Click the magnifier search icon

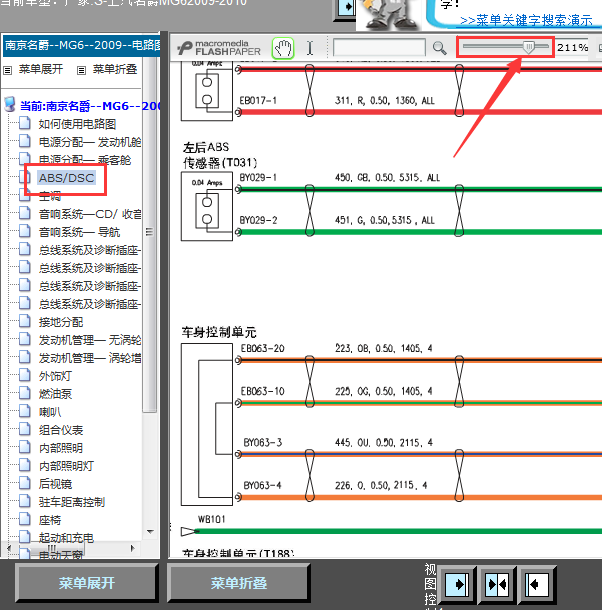(440, 48)
